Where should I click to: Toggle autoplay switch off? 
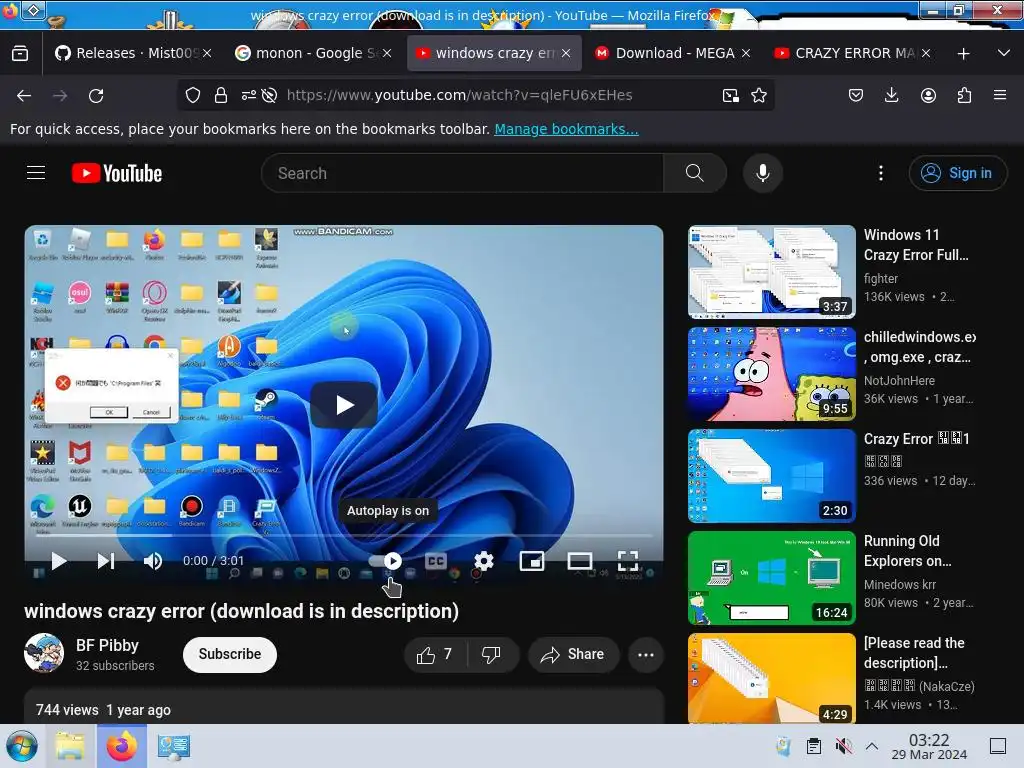tap(385, 561)
